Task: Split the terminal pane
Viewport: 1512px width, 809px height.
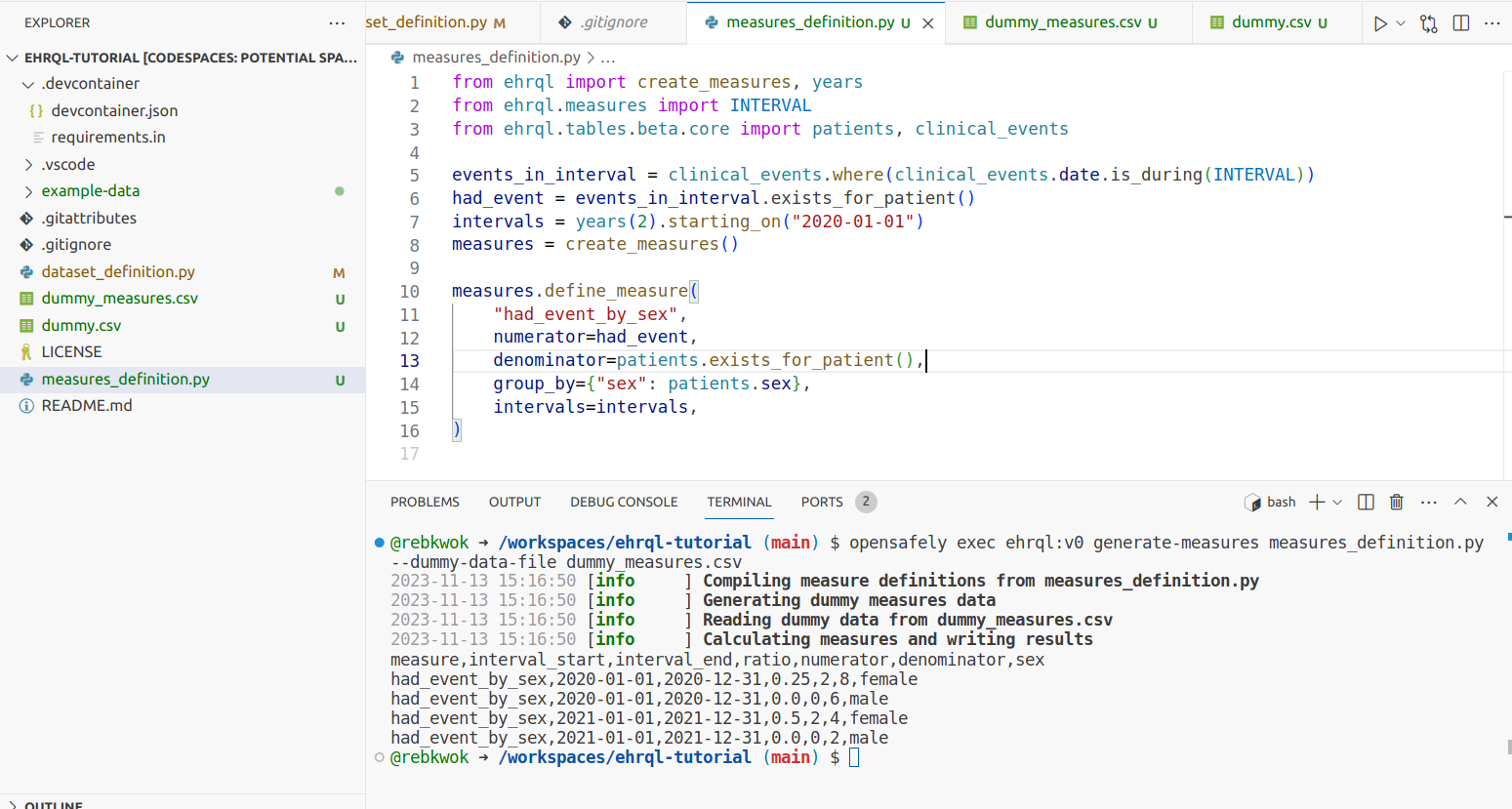Action: click(x=1366, y=502)
